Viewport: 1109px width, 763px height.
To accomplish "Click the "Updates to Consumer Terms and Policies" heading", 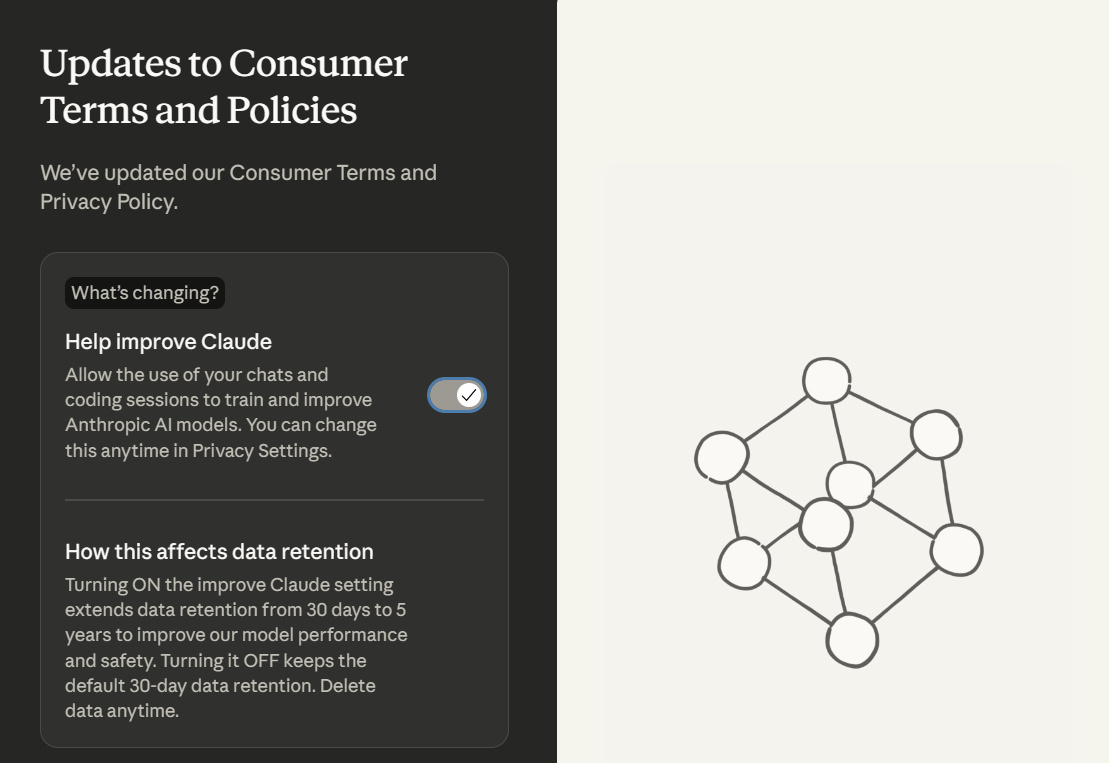I will point(224,86).
